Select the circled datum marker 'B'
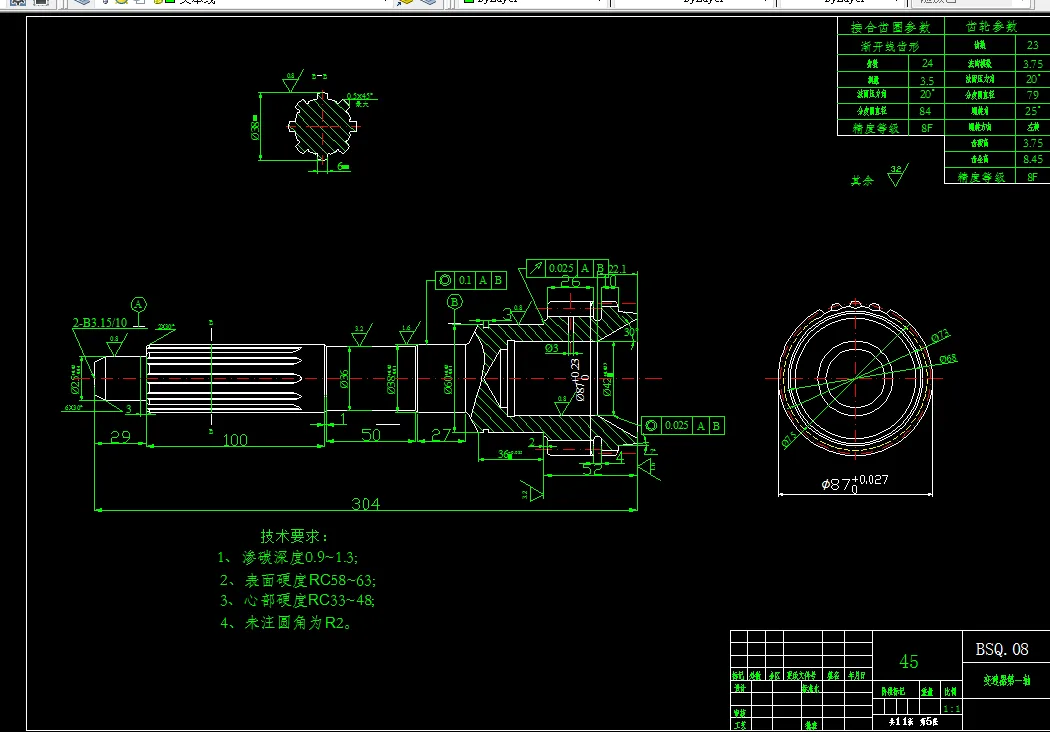 click(455, 302)
